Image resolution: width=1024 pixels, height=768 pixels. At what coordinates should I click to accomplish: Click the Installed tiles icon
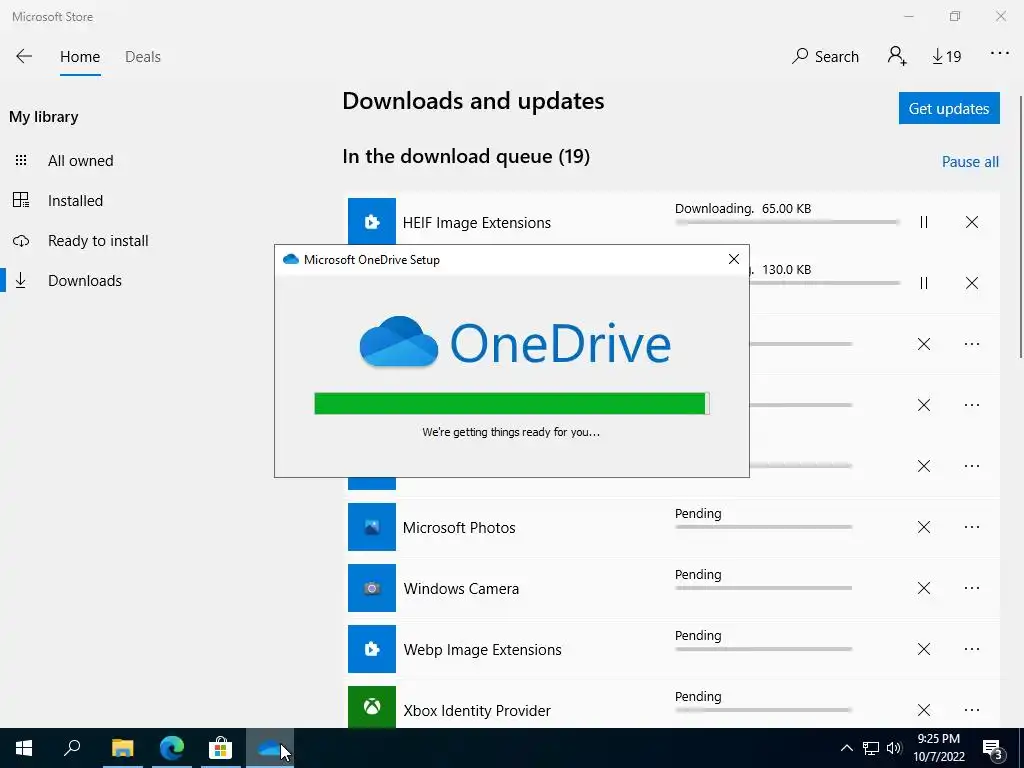(21, 200)
